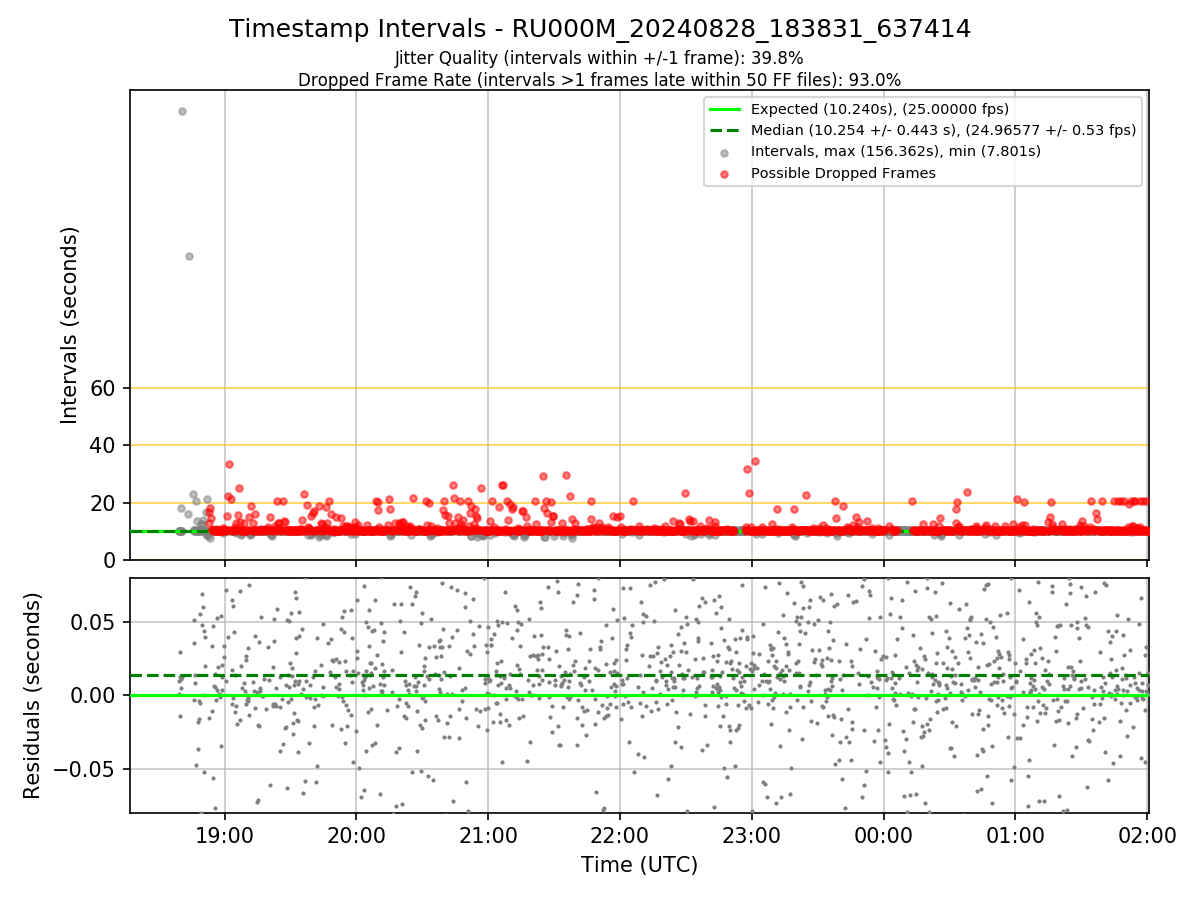Select the 'Jitter Quality' subtitle line reading 39.8%

click(x=599, y=59)
